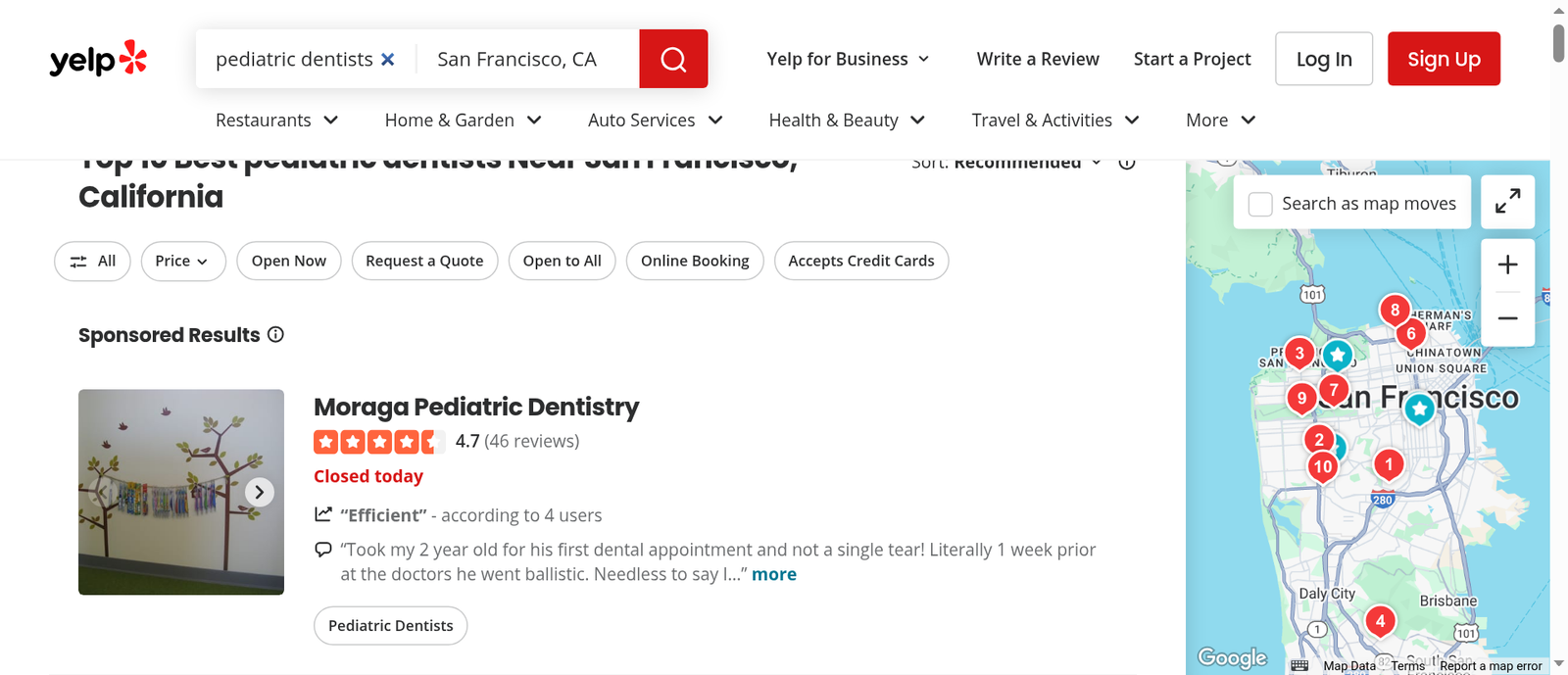Click the San Francisco, CA location field

point(527,59)
